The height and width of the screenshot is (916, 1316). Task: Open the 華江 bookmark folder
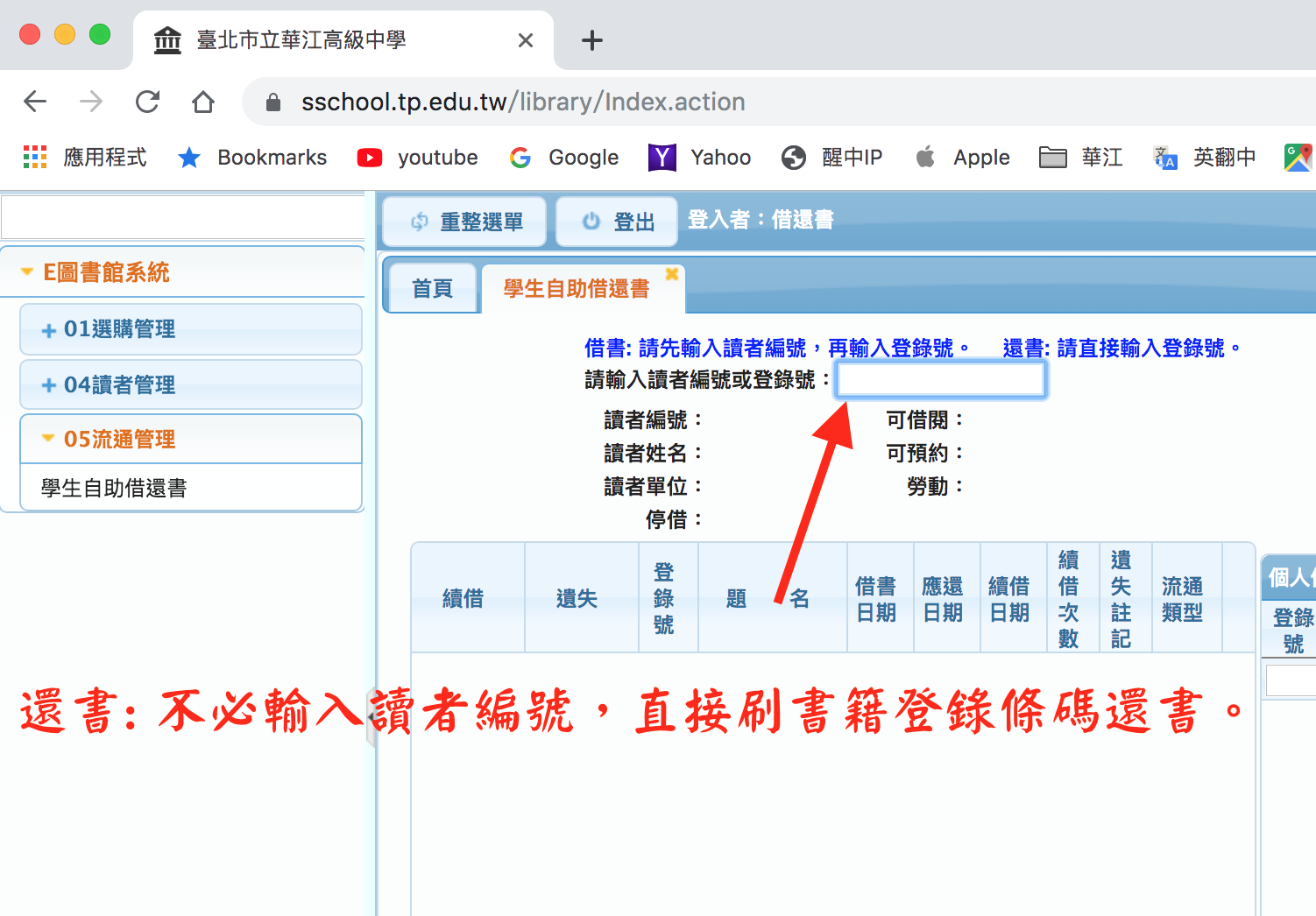click(1080, 158)
